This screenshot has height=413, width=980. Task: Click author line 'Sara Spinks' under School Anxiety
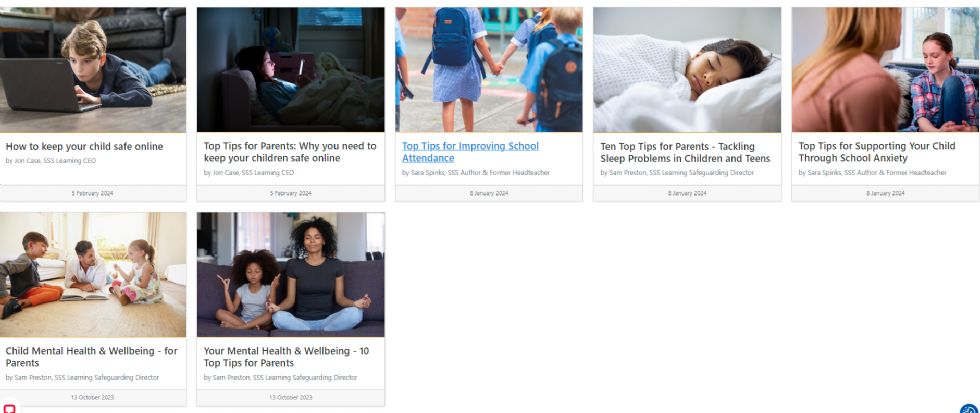pos(872,172)
